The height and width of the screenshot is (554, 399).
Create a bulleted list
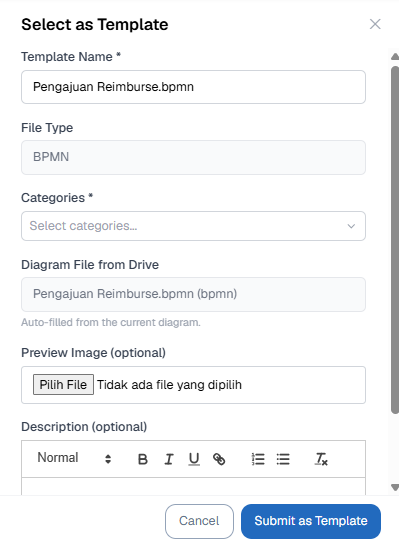(x=283, y=459)
